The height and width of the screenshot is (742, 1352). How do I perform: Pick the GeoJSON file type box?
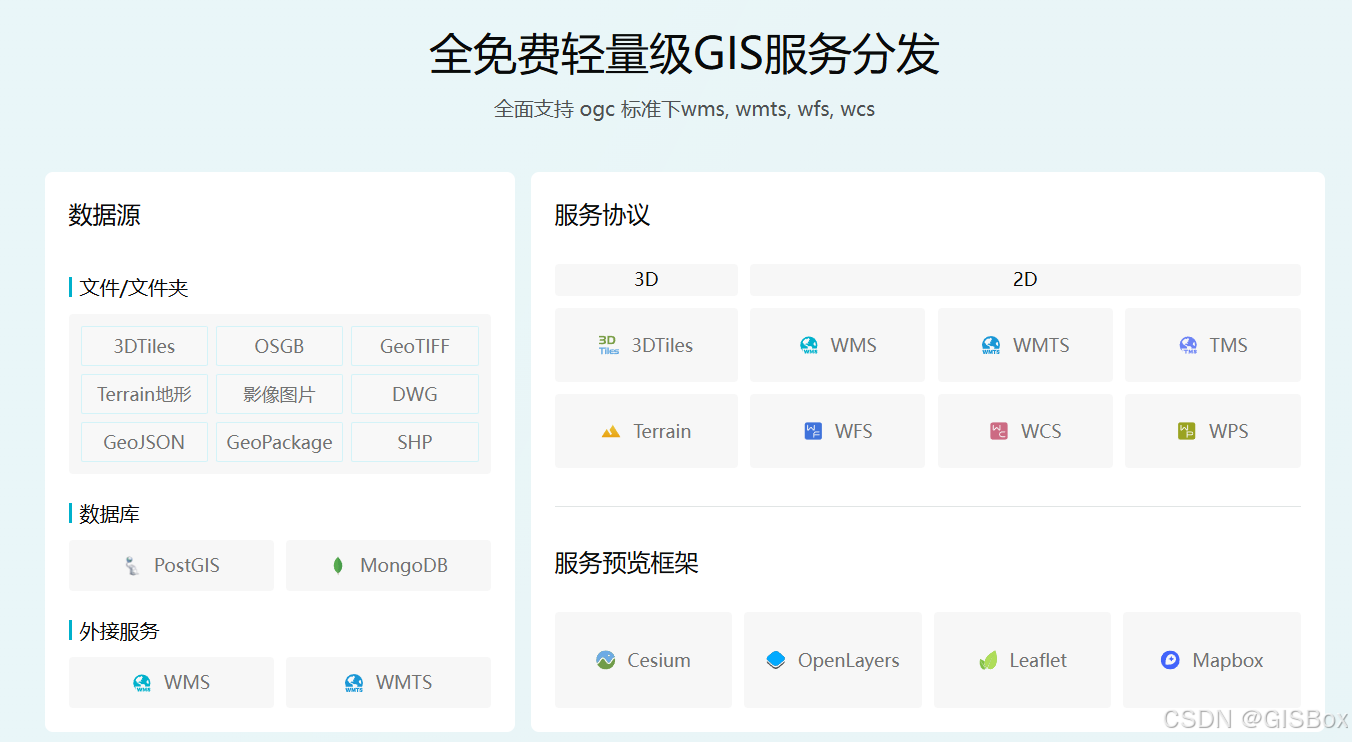[x=144, y=442]
